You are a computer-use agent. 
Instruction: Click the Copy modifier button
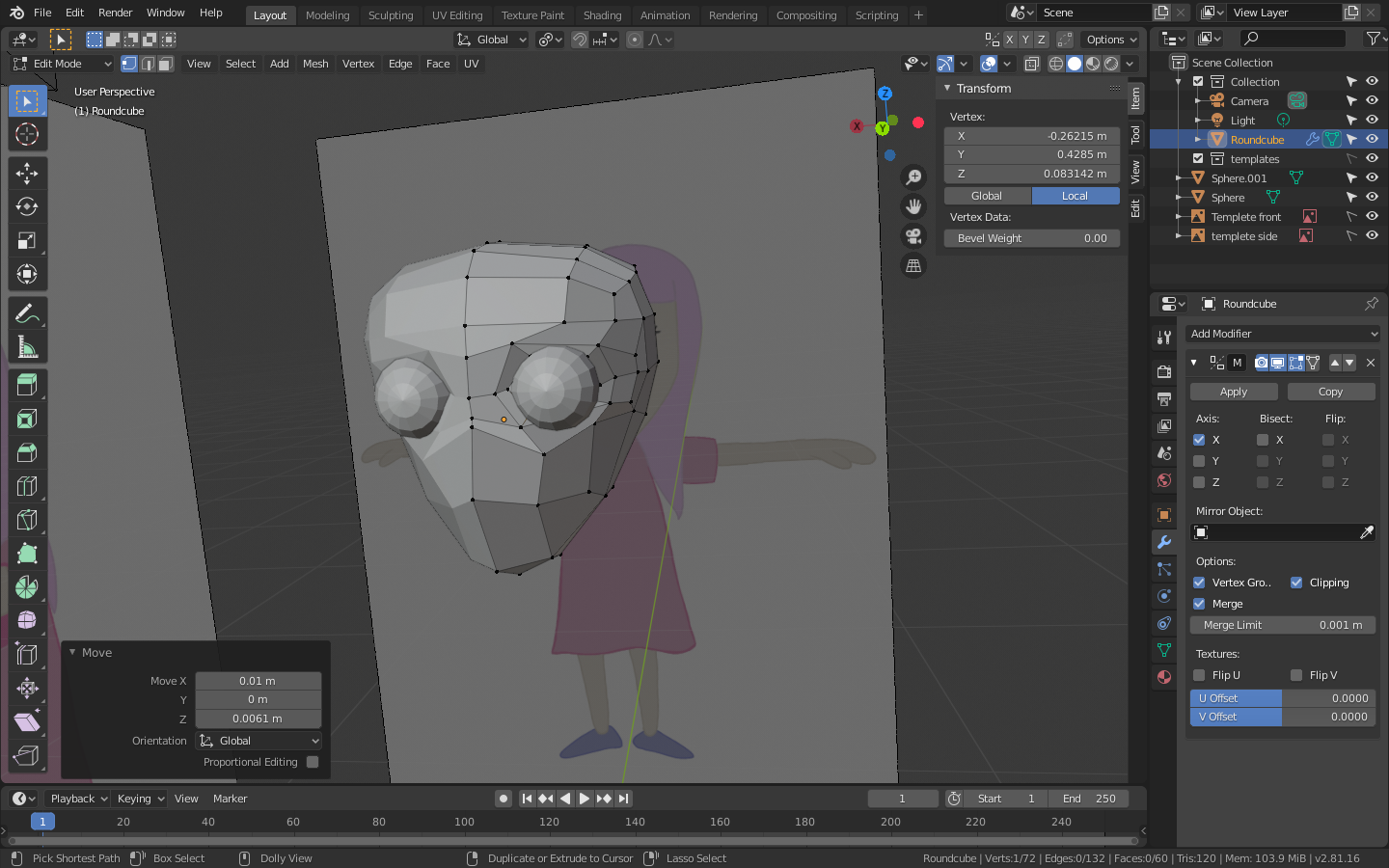pyautogui.click(x=1330, y=392)
